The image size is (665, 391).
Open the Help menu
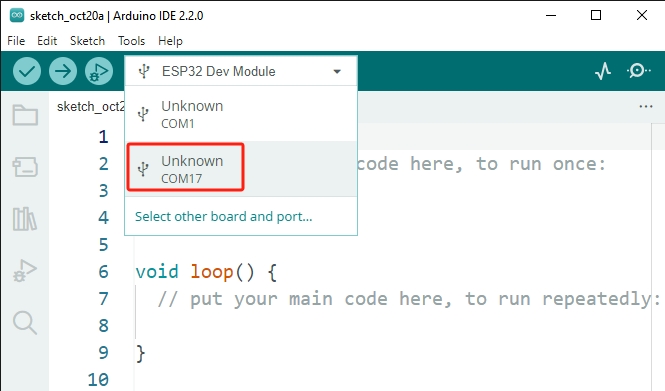click(170, 41)
